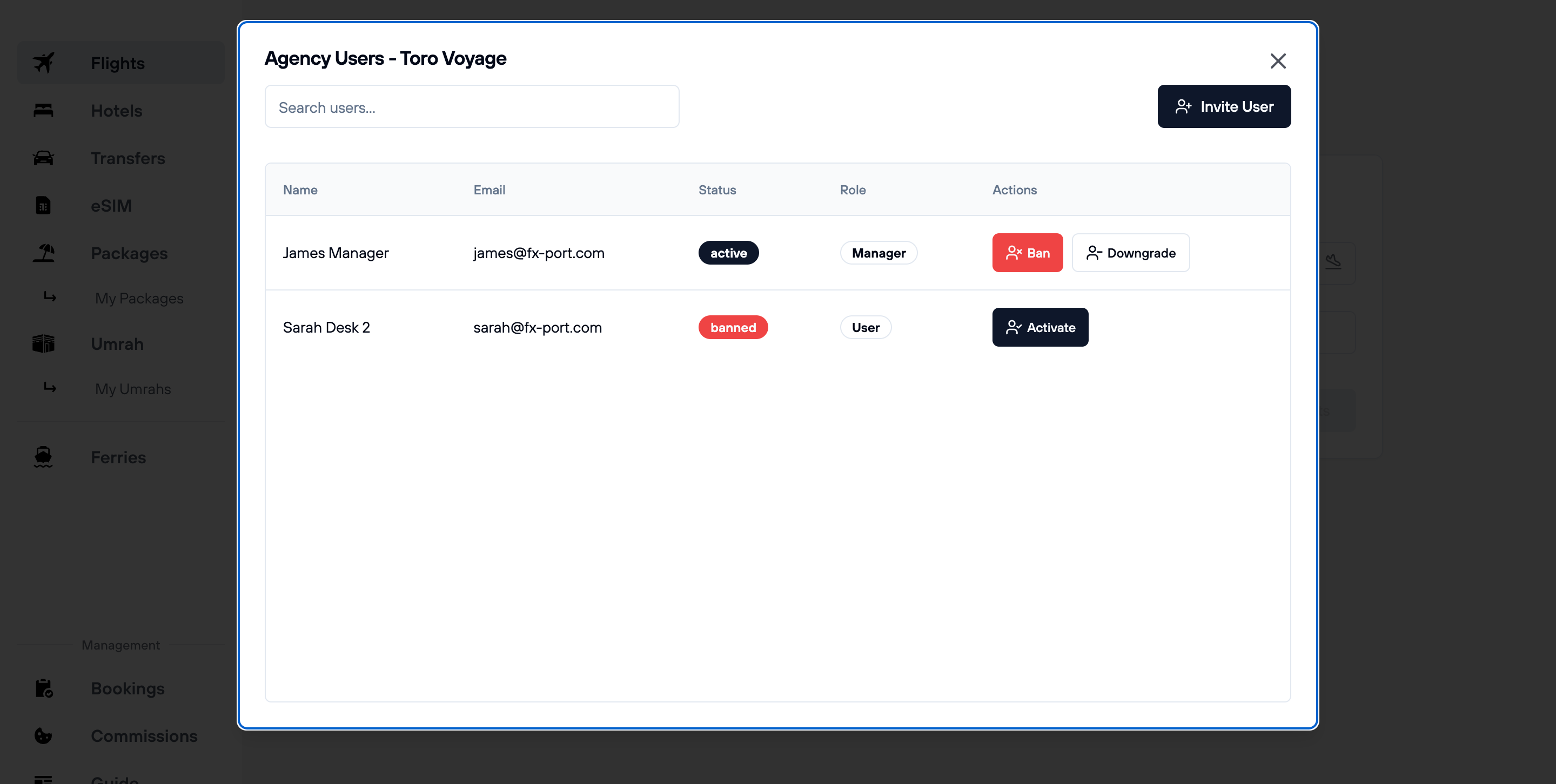Toggle the active status badge for James Manager
This screenshot has width=1556, height=784.
(728, 252)
